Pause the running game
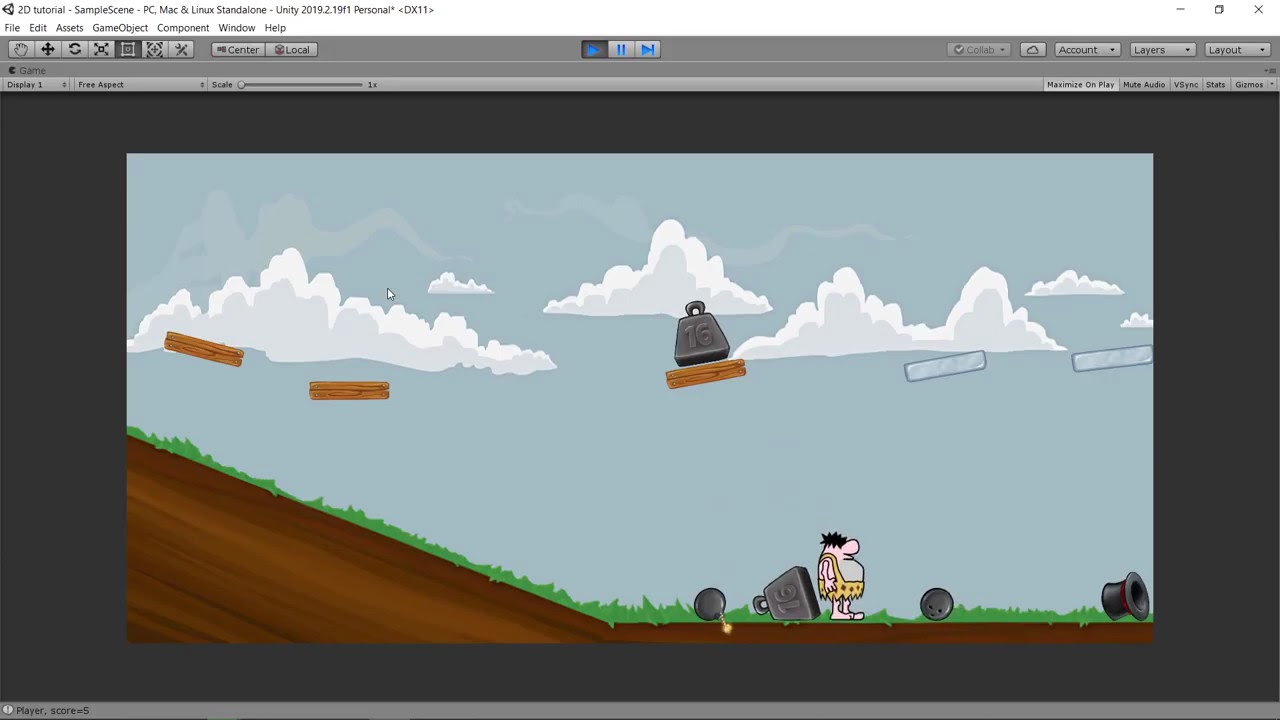 click(621, 49)
